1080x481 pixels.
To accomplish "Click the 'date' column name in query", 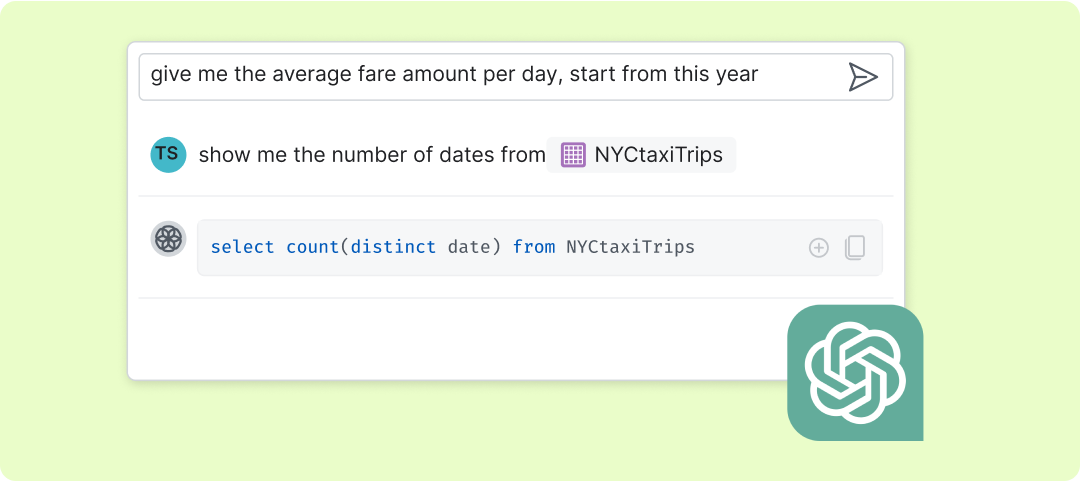I will [x=469, y=247].
